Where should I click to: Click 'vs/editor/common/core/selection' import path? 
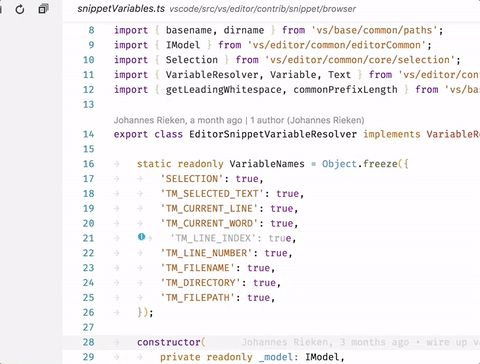pos(360,60)
